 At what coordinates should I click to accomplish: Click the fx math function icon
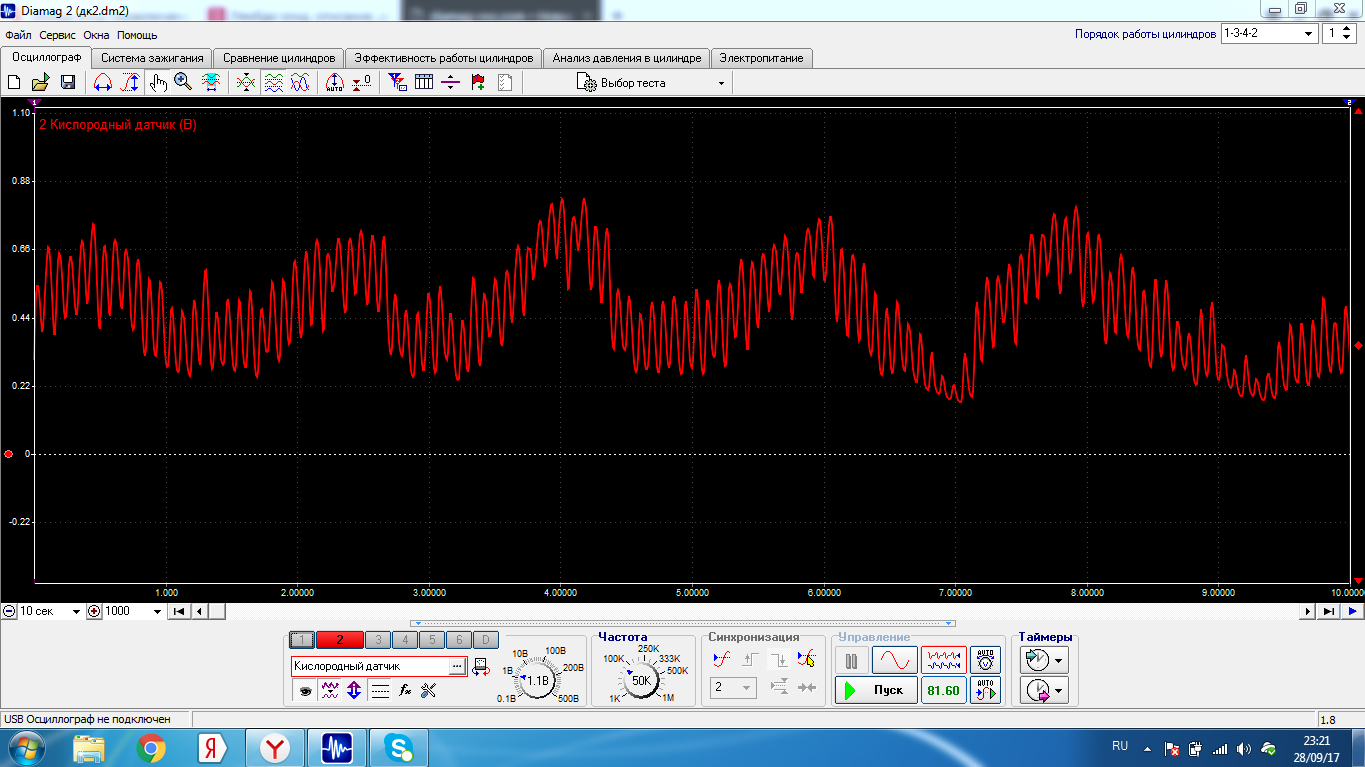coord(405,689)
